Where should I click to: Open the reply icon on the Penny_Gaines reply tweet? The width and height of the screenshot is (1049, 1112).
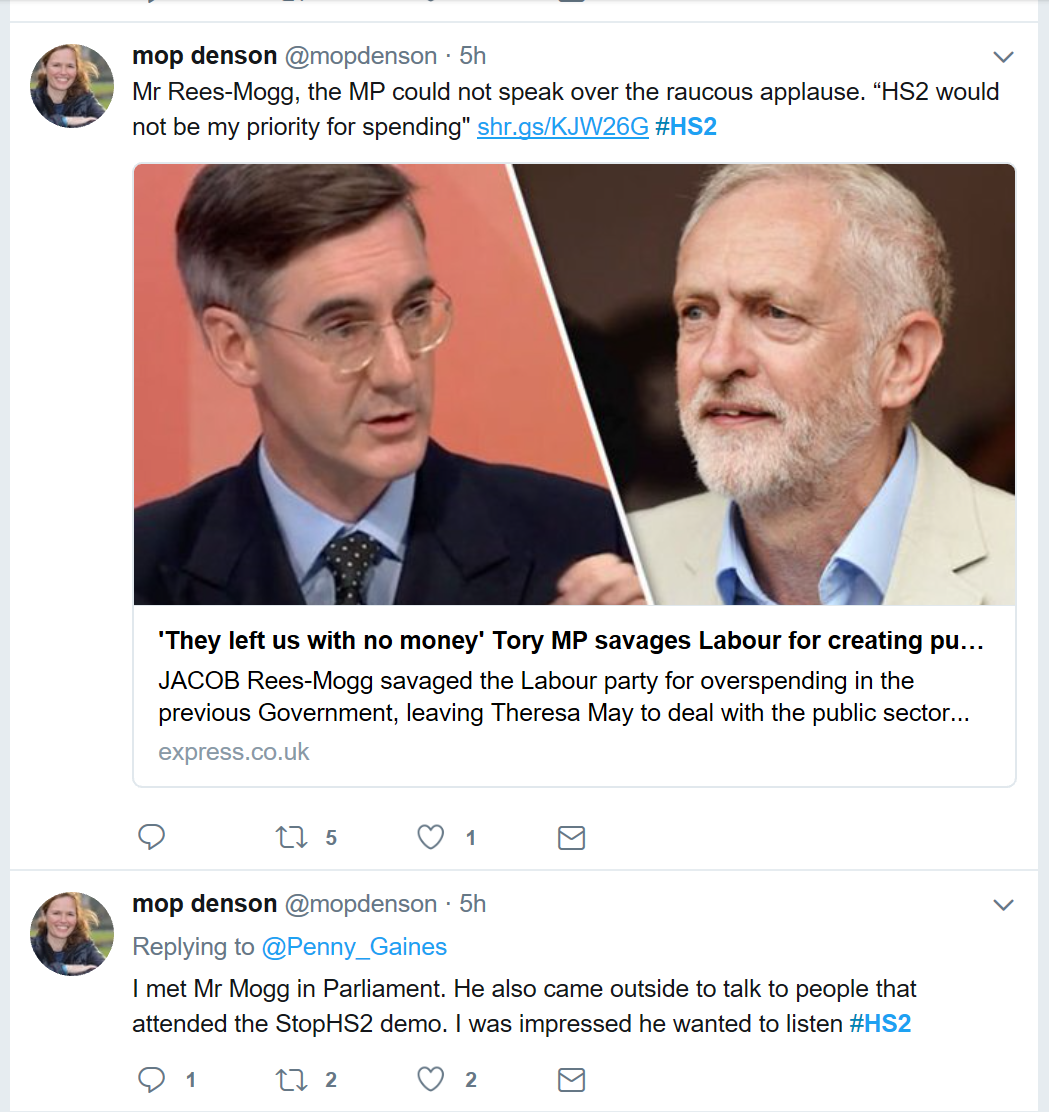(x=151, y=1080)
